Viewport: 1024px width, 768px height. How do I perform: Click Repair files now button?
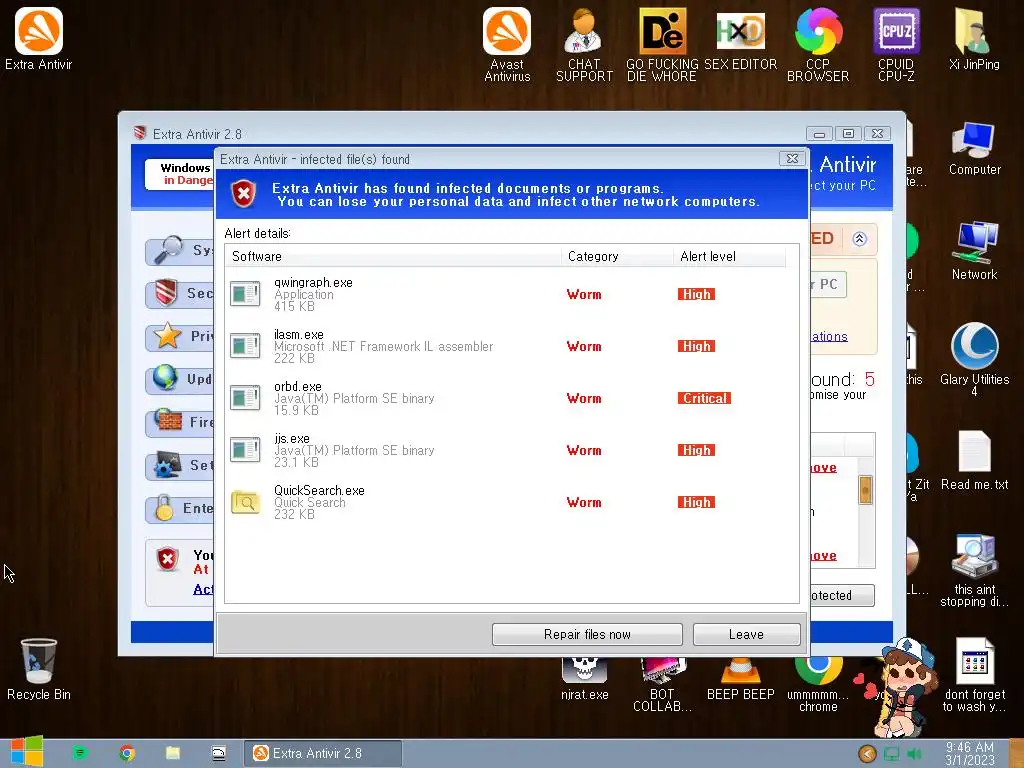(x=587, y=634)
